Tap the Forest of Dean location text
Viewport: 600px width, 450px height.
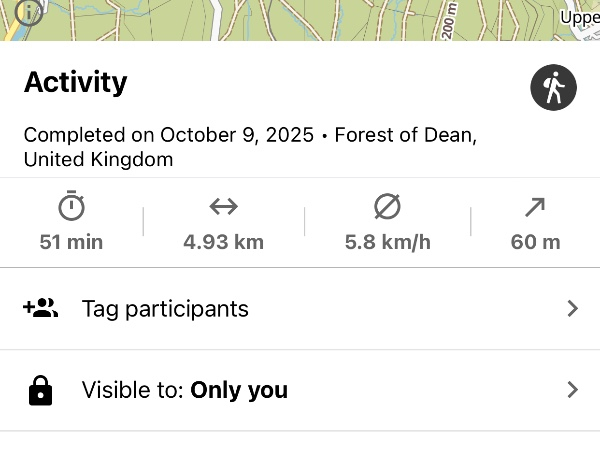tap(400, 135)
